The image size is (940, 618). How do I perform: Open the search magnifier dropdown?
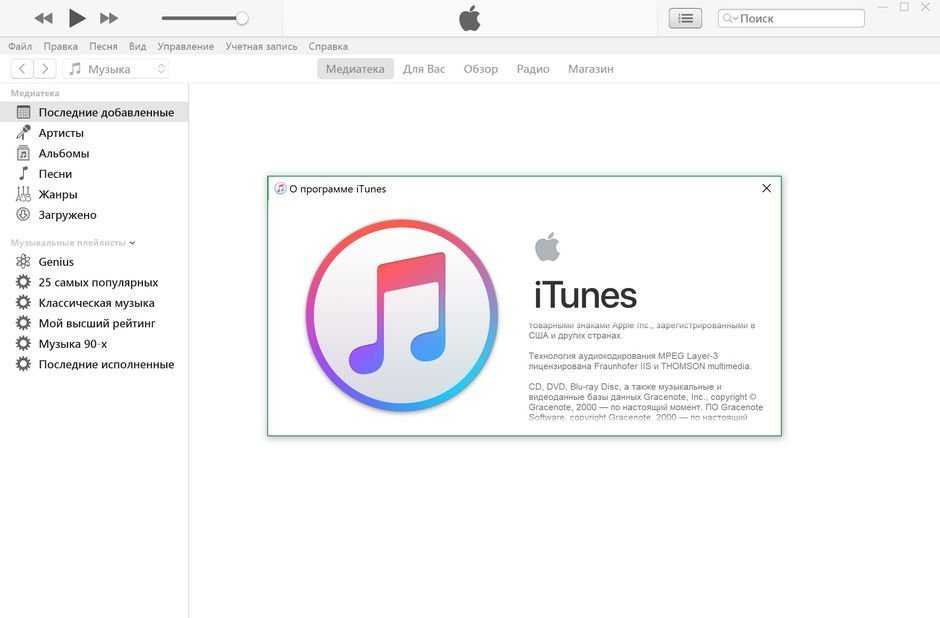point(729,18)
